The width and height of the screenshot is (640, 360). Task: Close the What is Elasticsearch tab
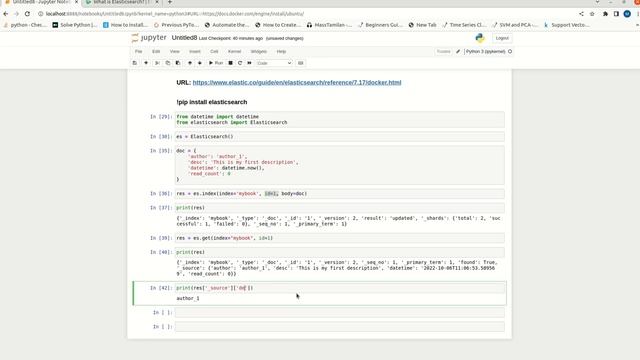(x=157, y=2)
